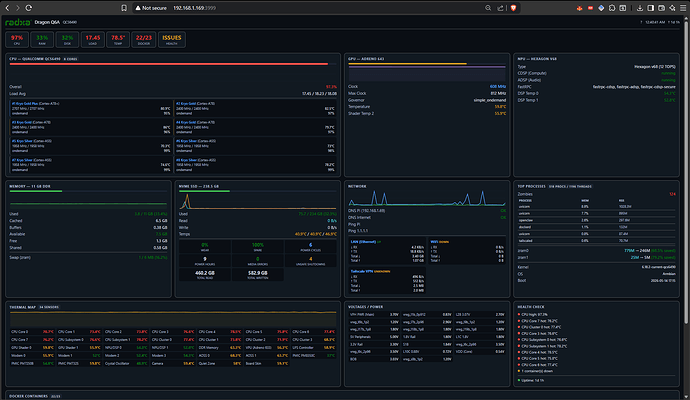Toggle the browser sidebar panel

click(650, 8)
